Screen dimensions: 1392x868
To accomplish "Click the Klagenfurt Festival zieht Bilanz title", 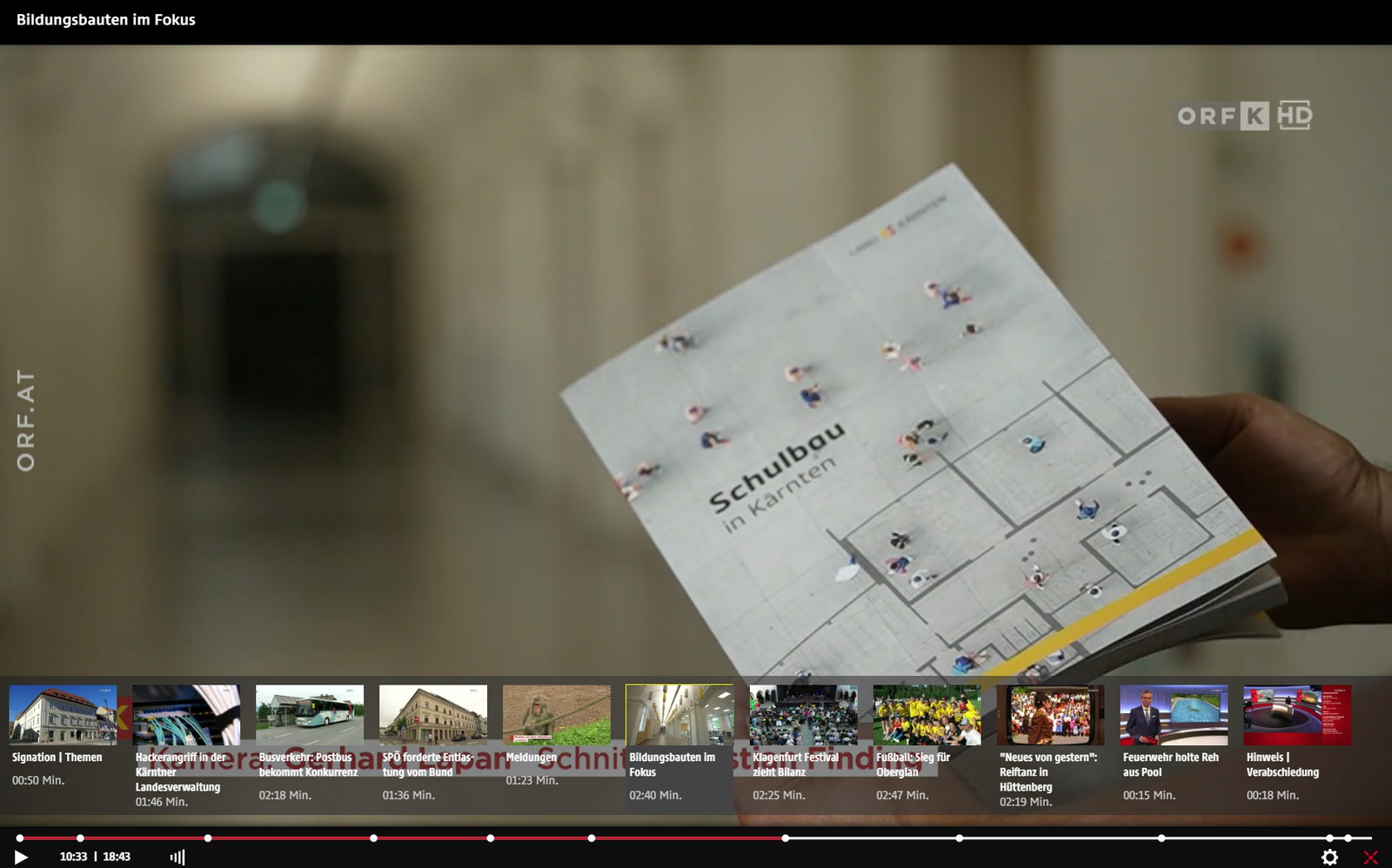I will [795, 765].
